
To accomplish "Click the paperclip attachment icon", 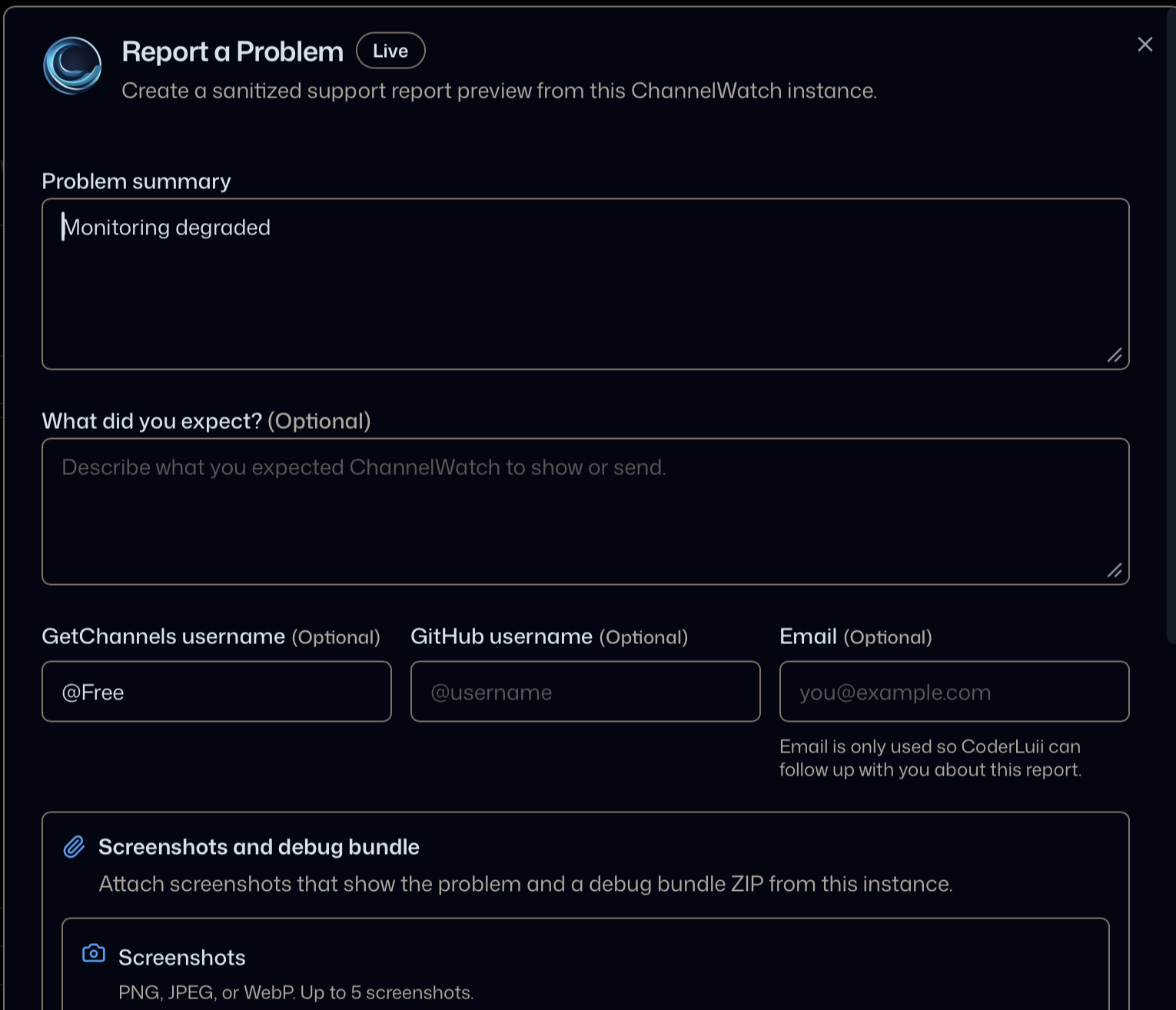I will [x=74, y=846].
